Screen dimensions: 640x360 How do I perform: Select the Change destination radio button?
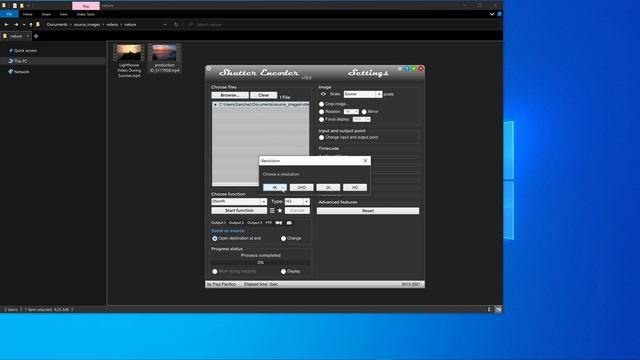(x=283, y=238)
